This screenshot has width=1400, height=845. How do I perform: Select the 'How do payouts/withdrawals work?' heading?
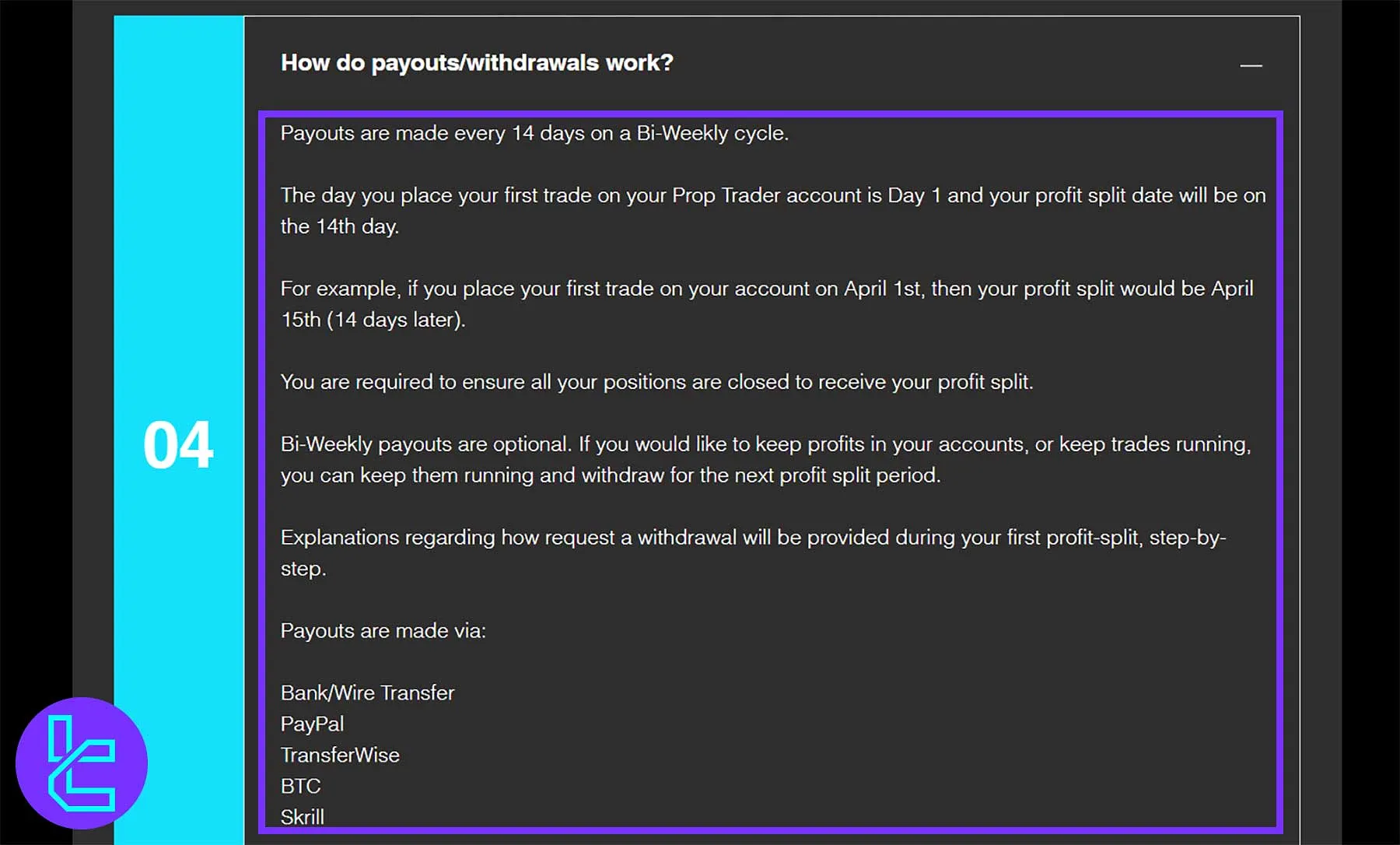tap(477, 62)
